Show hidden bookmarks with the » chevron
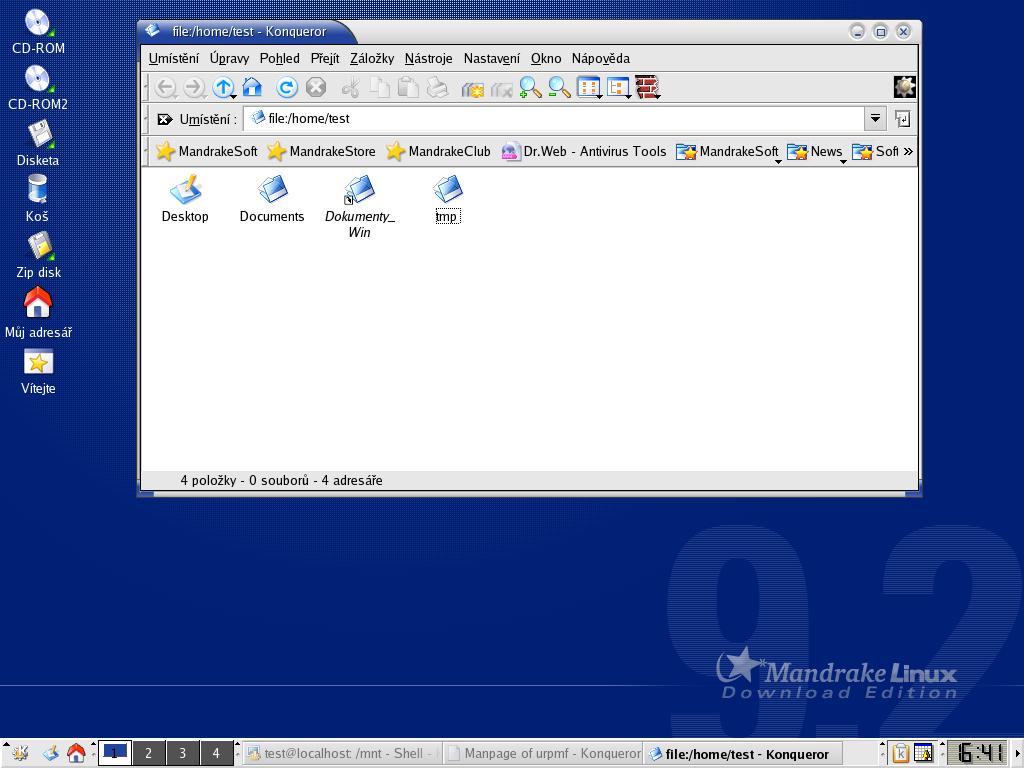The width and height of the screenshot is (1024, 768). [x=908, y=152]
